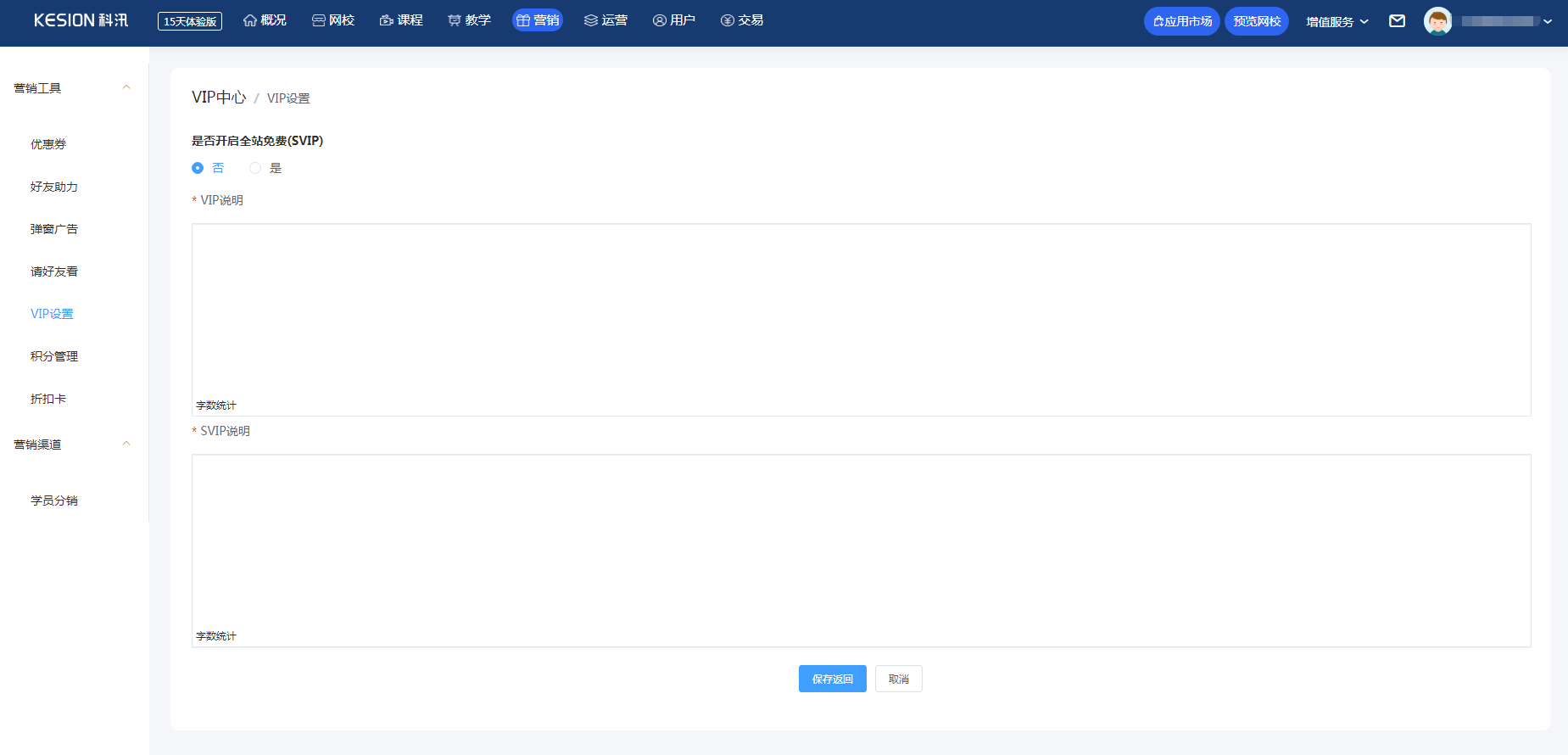Open 教学 teaching in top navigation
1568x755 pixels.
pyautogui.click(x=469, y=20)
